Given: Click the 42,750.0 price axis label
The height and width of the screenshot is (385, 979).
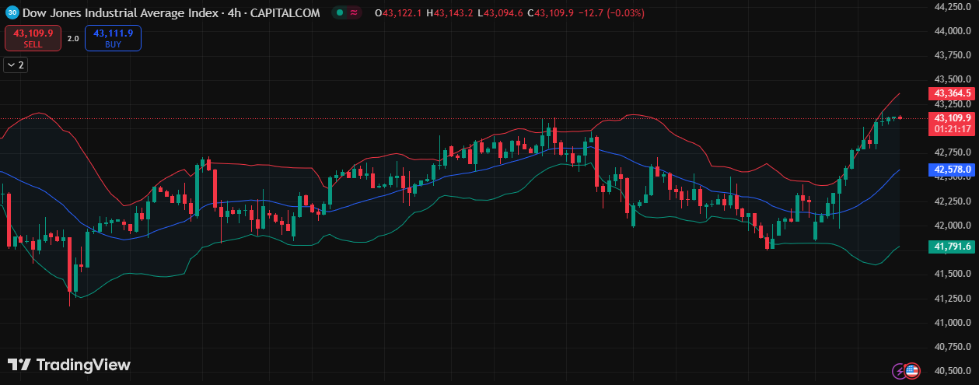Looking at the screenshot, I should pyautogui.click(x=953, y=153).
